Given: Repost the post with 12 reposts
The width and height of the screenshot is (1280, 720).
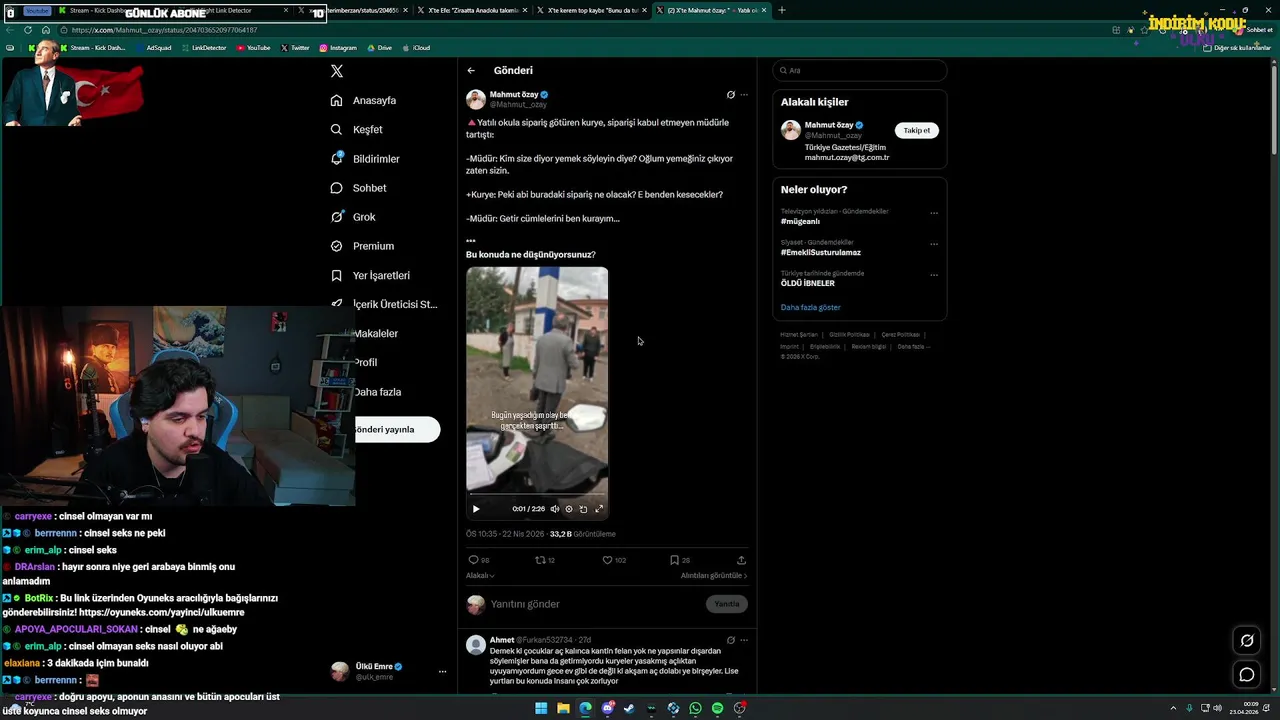Looking at the screenshot, I should coord(546,560).
